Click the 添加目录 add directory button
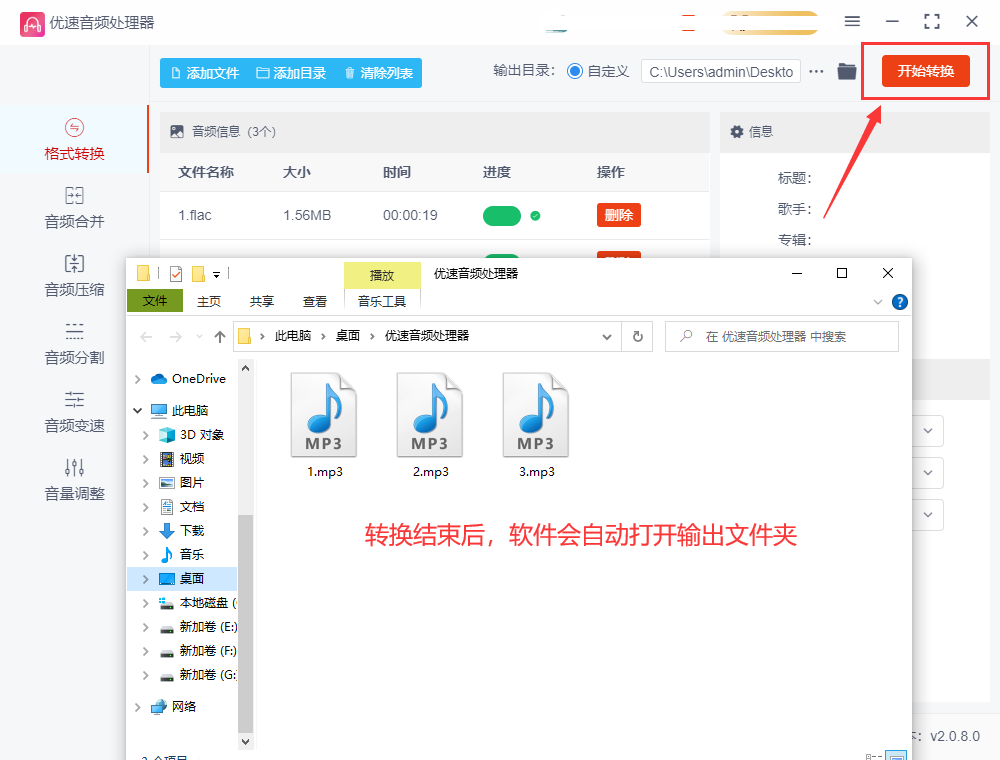Screen dimensions: 1000x760 291,73
